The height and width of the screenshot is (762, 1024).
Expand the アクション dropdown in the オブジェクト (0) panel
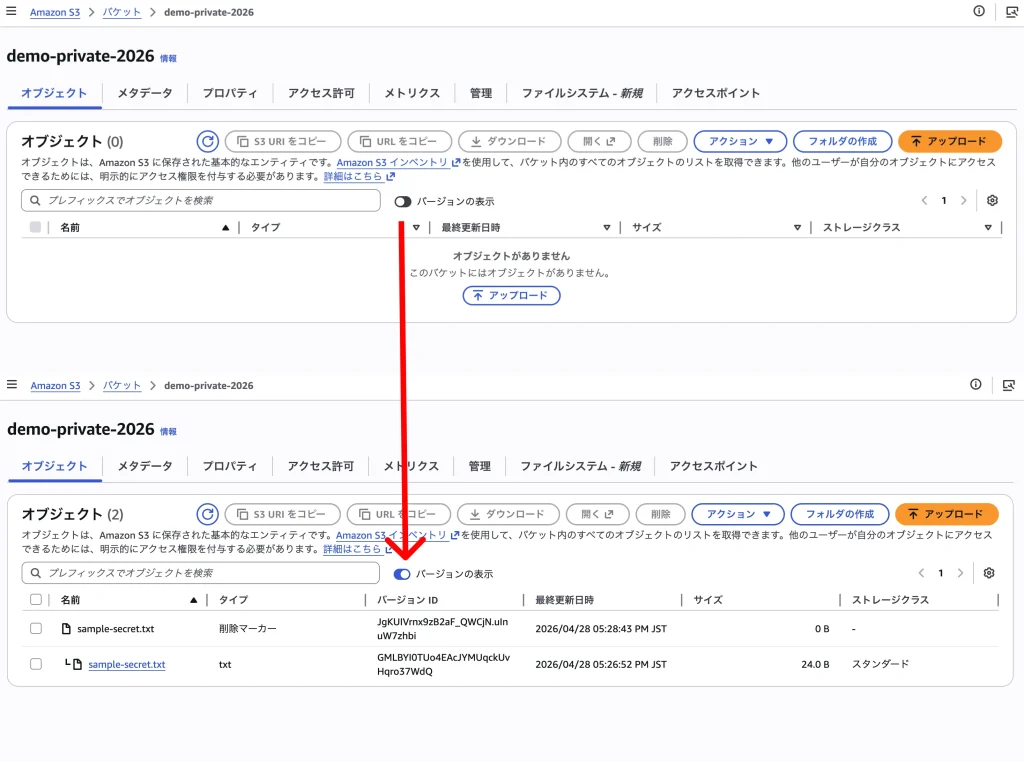740,142
